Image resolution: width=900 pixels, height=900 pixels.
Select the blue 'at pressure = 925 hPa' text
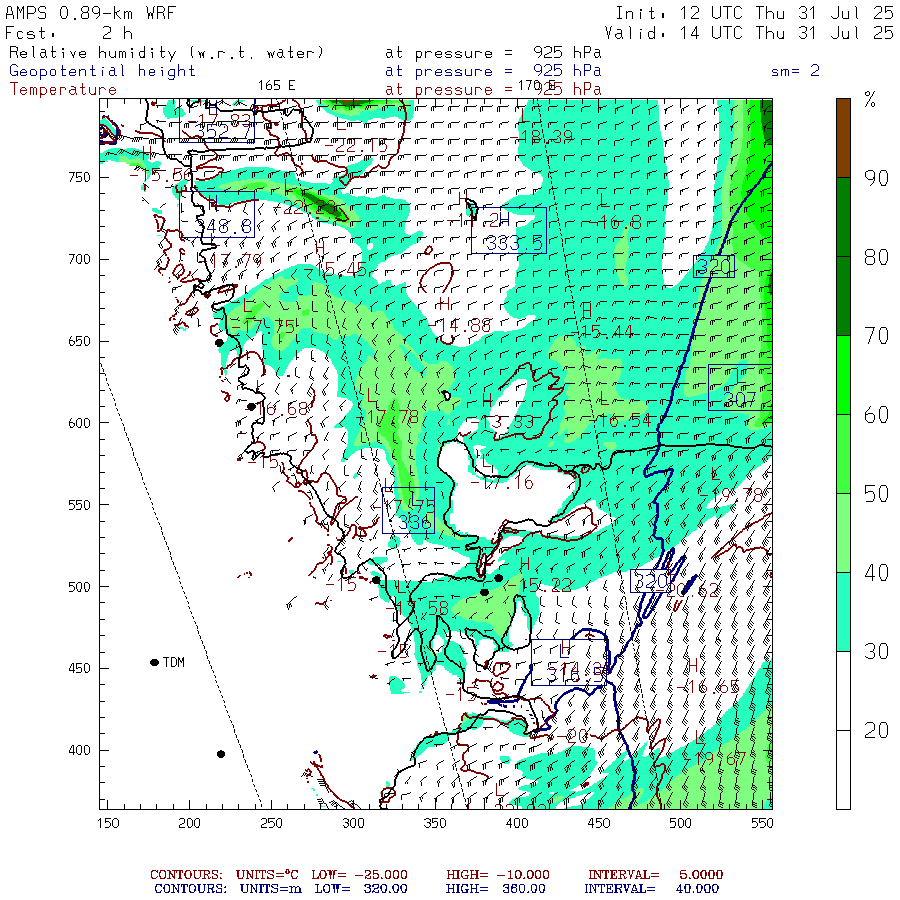point(493,71)
